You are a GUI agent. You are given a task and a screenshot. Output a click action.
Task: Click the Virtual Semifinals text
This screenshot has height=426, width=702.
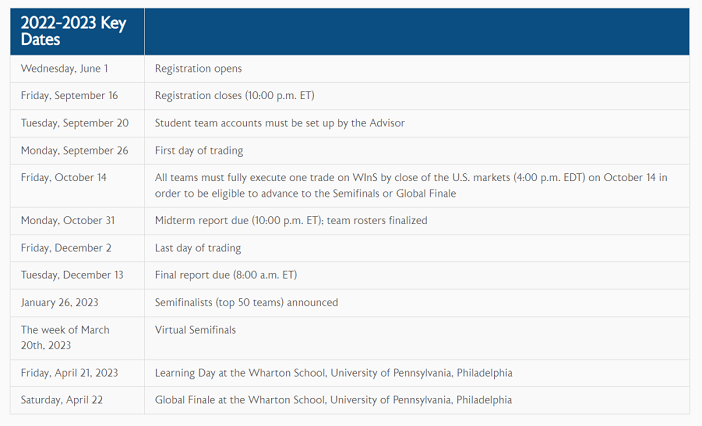(x=195, y=330)
